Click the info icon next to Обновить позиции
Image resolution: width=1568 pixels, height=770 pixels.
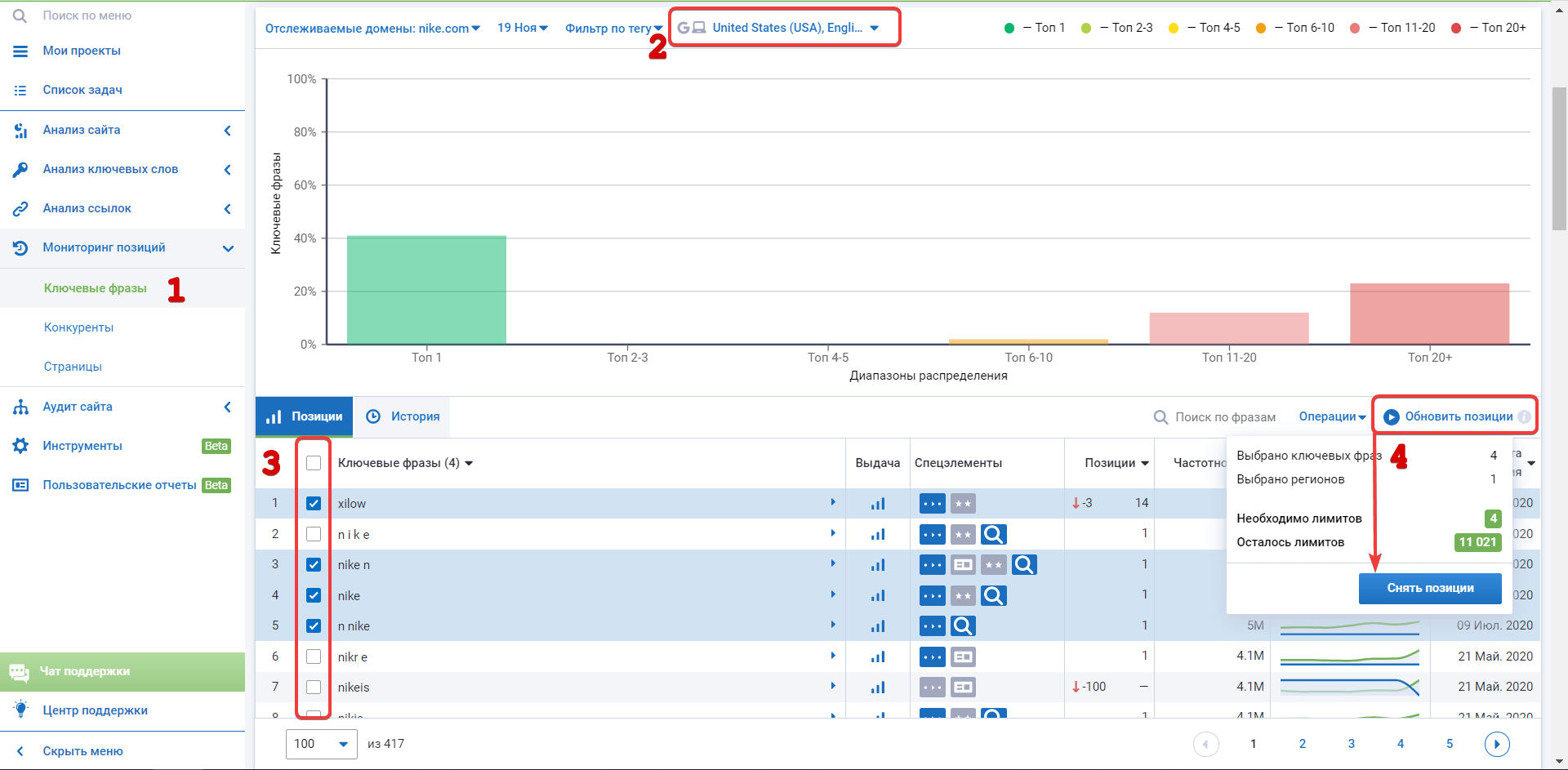point(1524,417)
